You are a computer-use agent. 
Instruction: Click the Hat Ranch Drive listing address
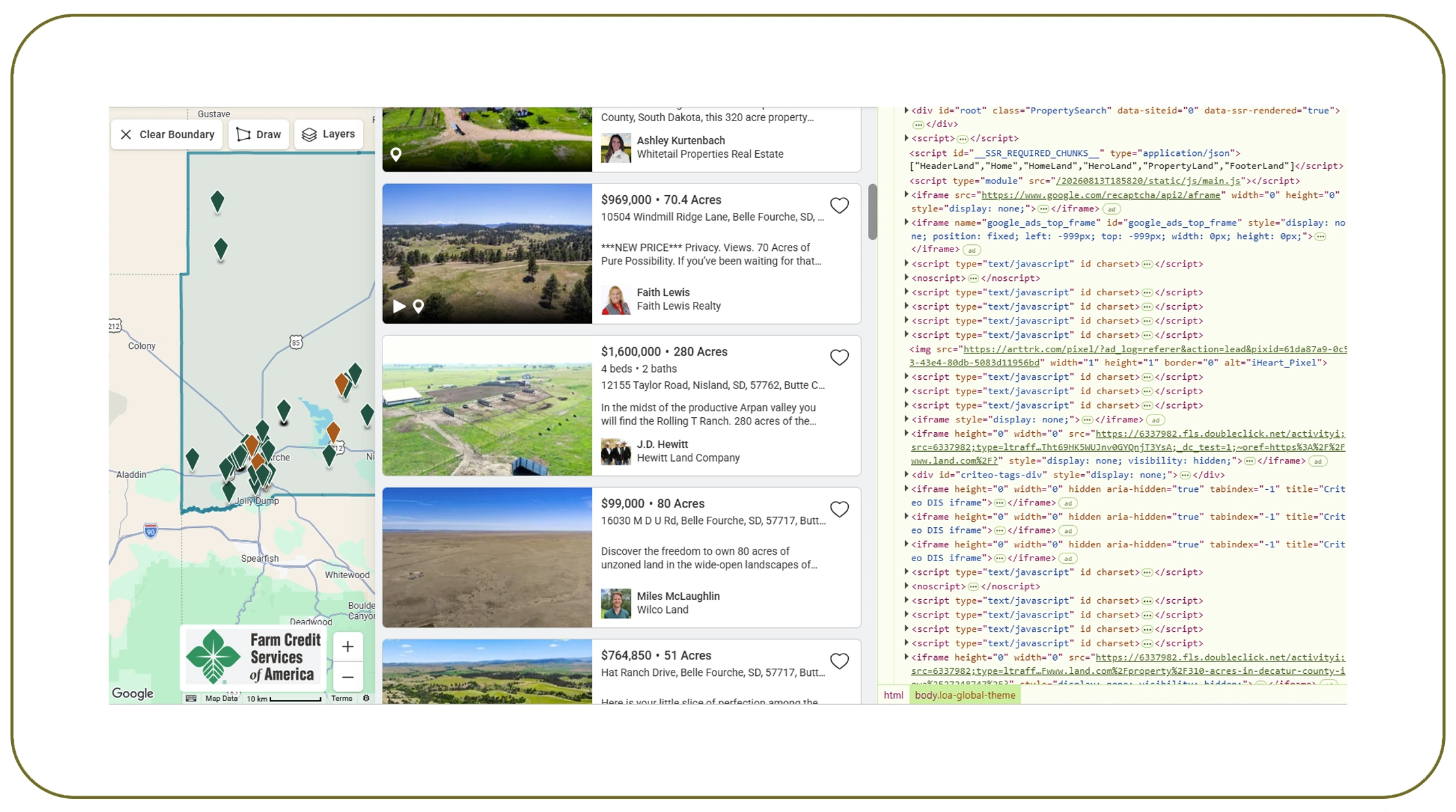tap(713, 673)
